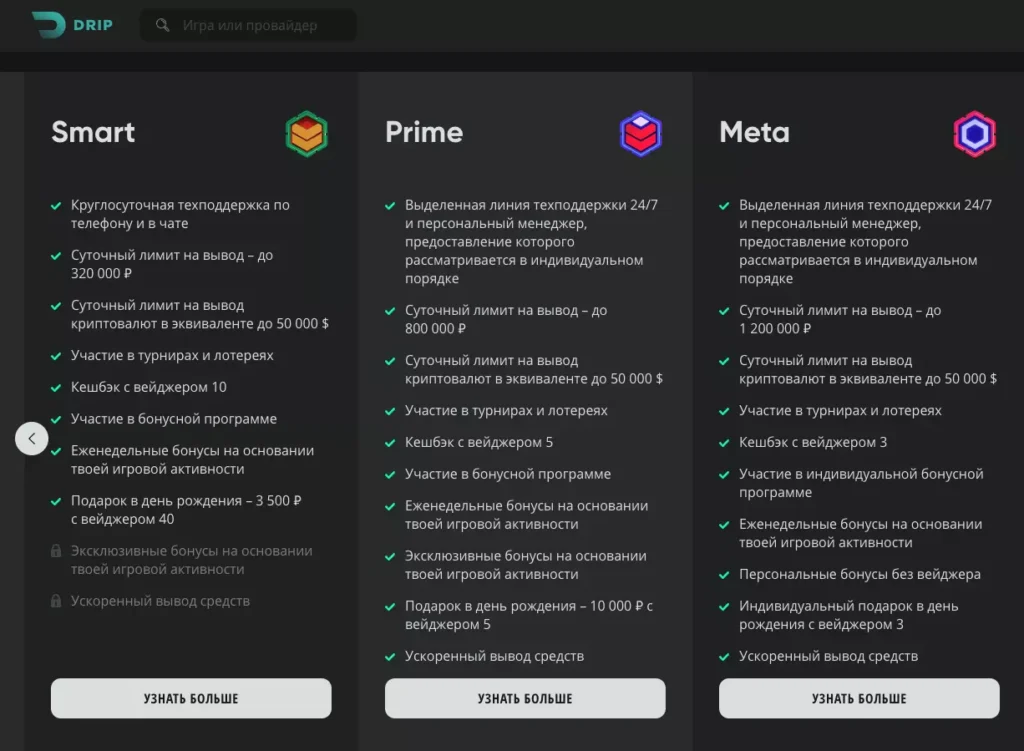The height and width of the screenshot is (751, 1024).
Task: Click lock icon beside Smart's accelerated withdrawal
Action: pyautogui.click(x=56, y=601)
